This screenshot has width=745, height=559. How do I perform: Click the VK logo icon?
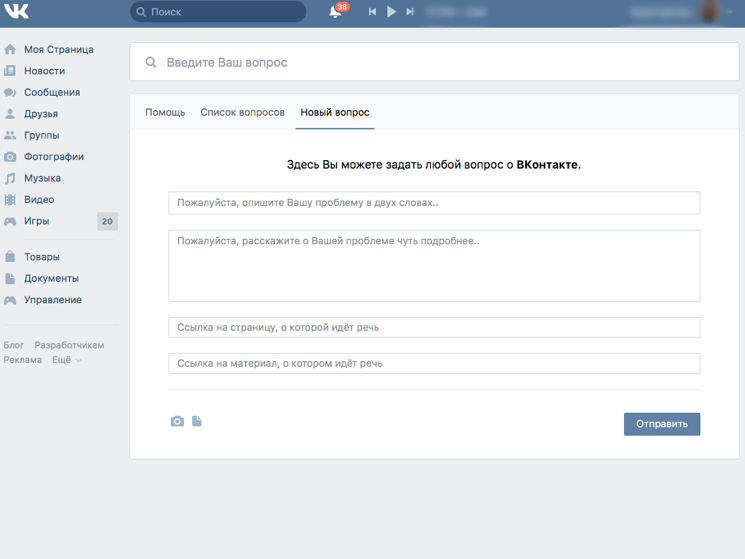coord(17,12)
